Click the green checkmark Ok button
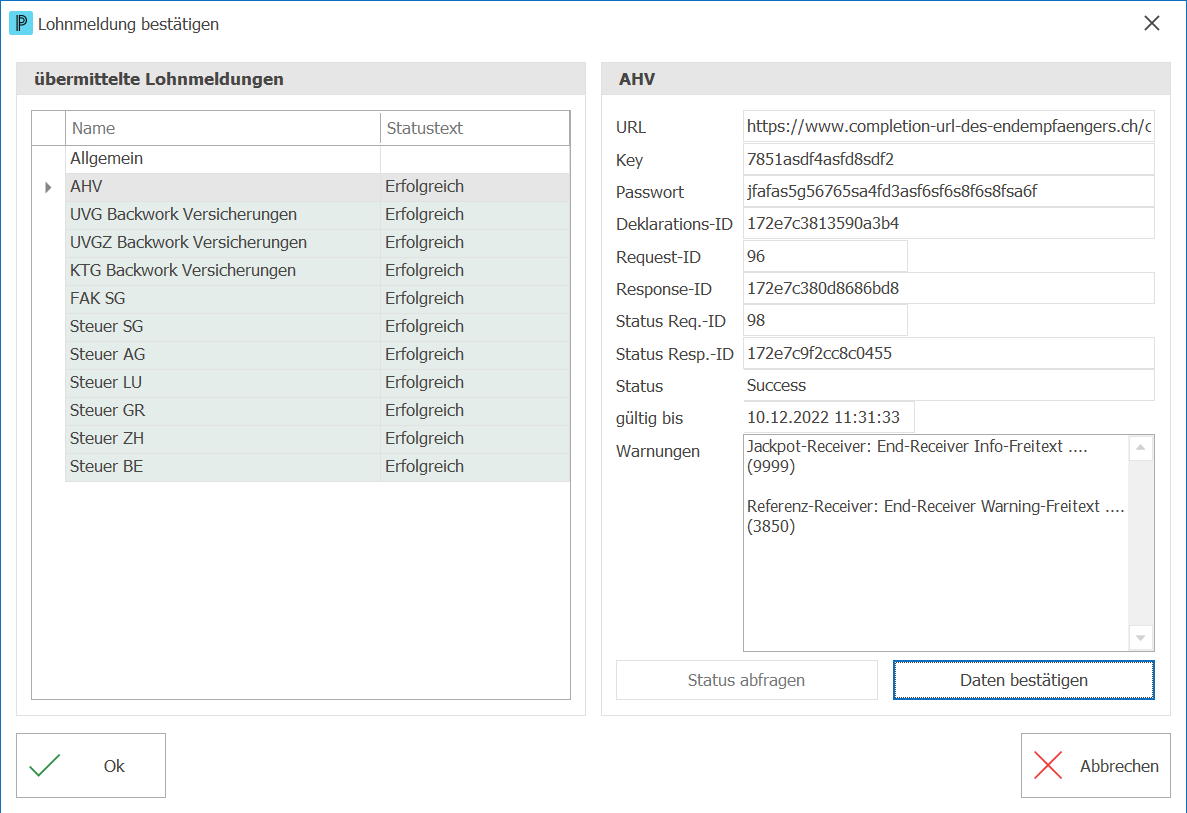 [x=91, y=765]
